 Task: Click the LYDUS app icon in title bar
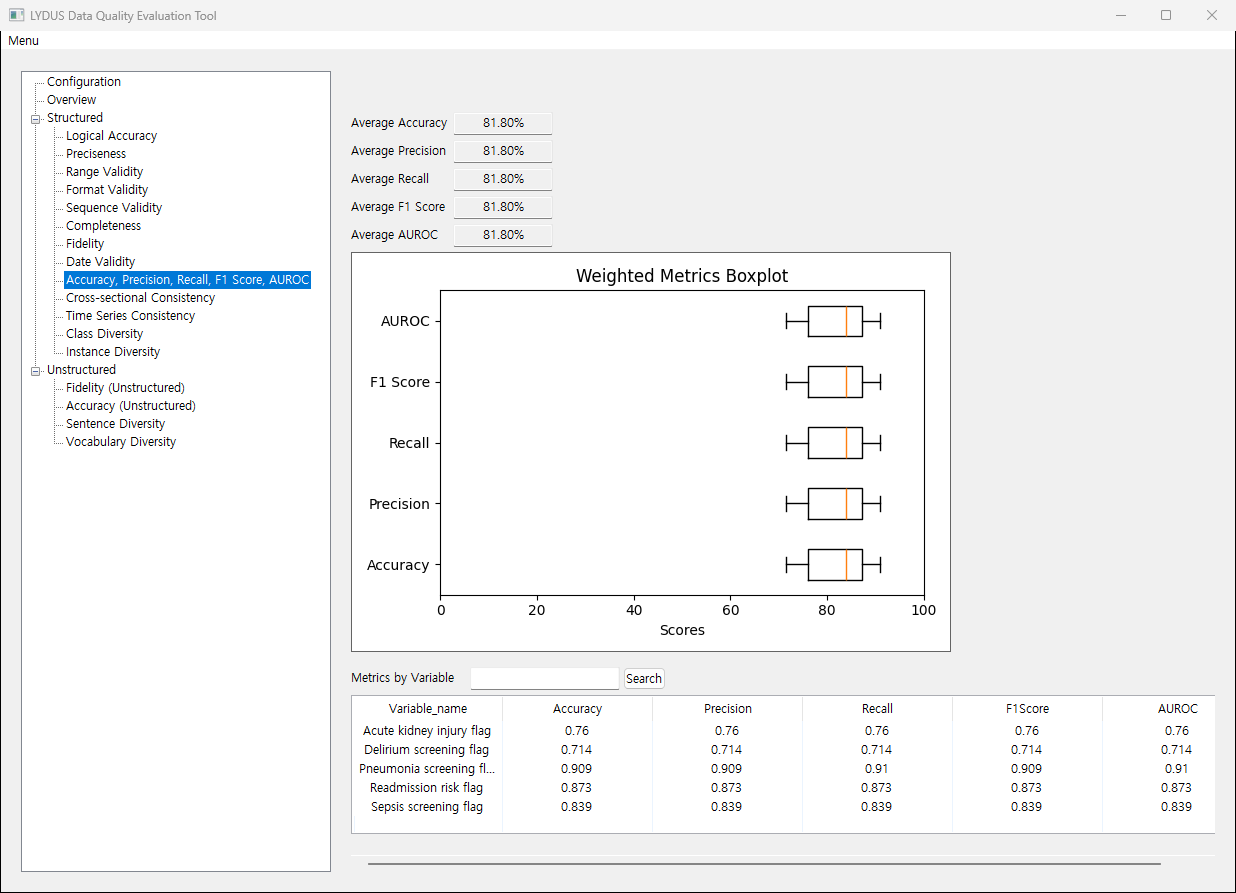(16, 15)
